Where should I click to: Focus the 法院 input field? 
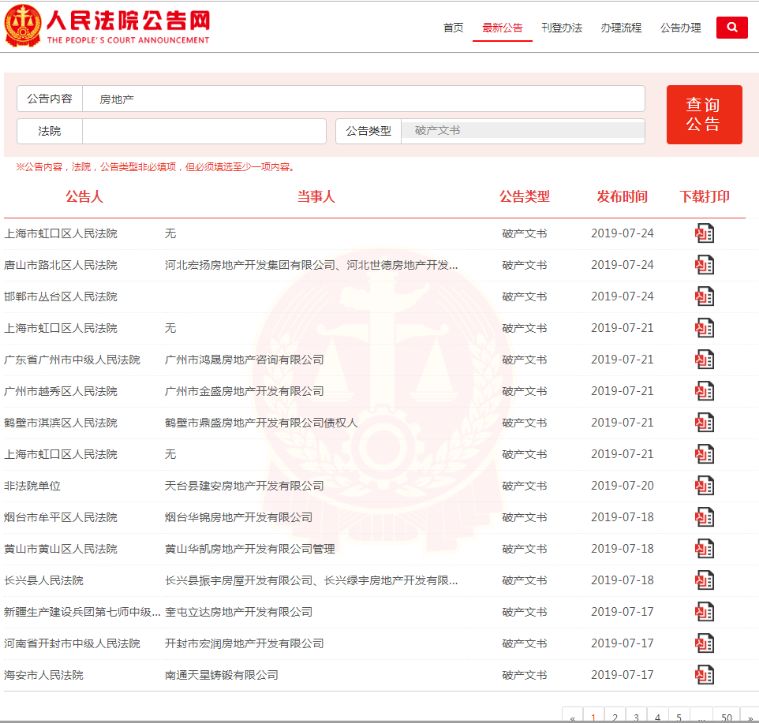[204, 131]
